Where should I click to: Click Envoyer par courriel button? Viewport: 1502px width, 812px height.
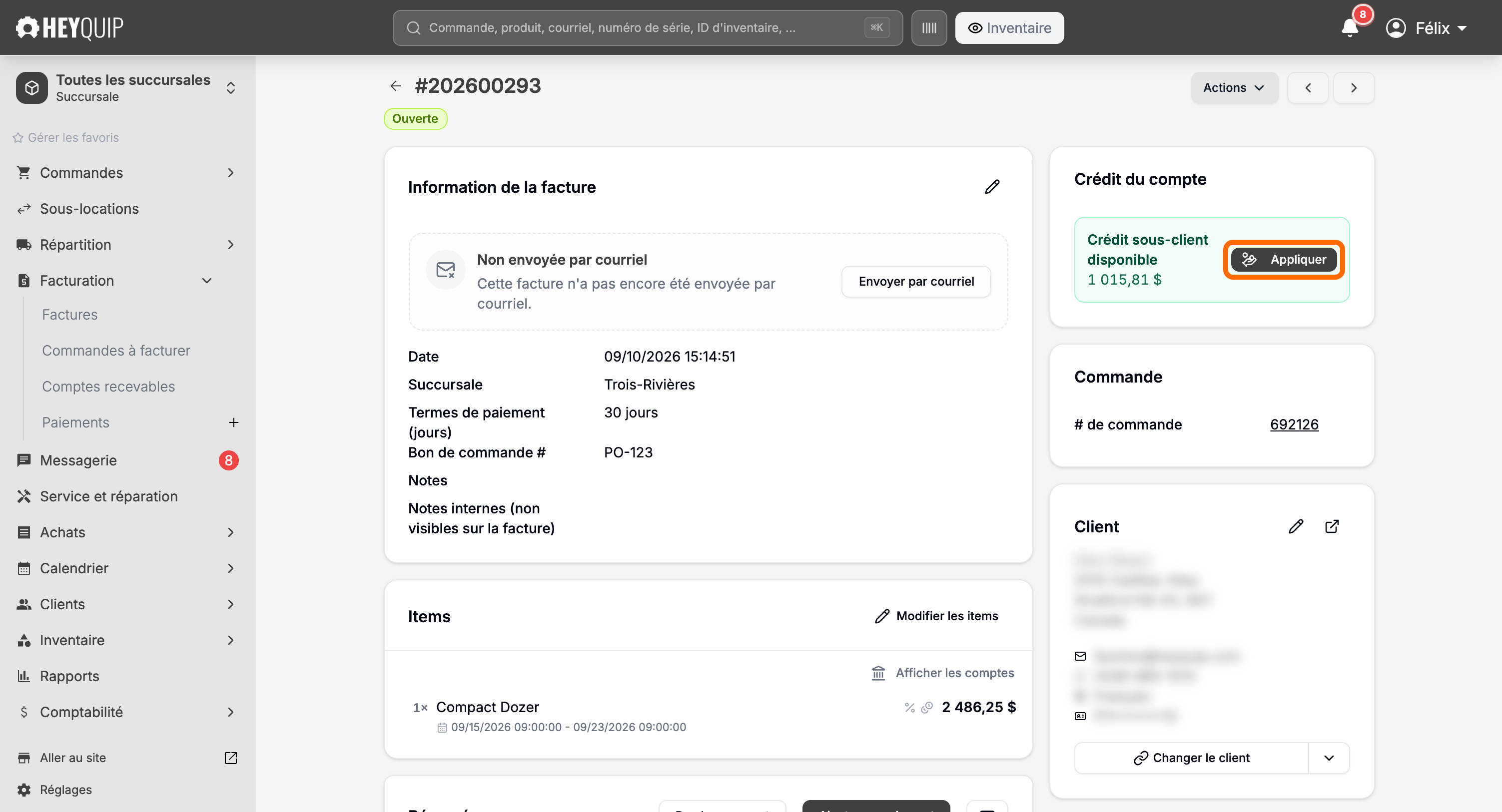click(916, 282)
